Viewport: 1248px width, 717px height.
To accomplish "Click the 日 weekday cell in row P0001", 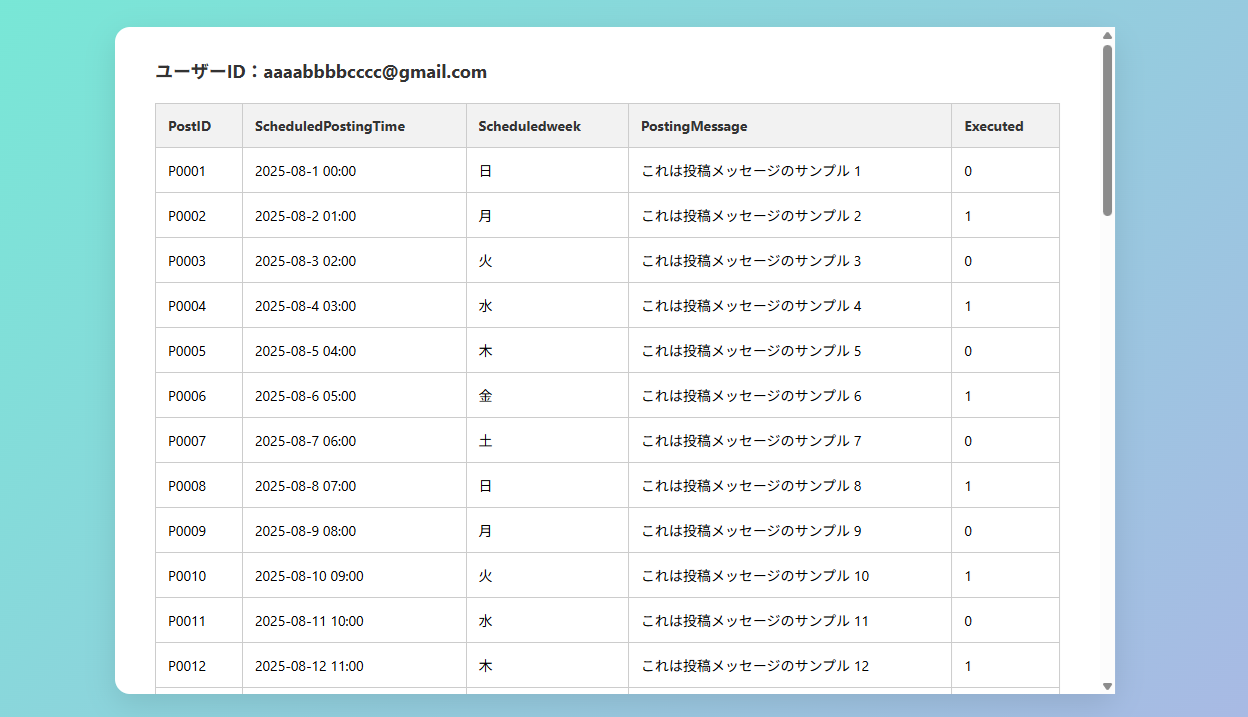I will coord(547,171).
